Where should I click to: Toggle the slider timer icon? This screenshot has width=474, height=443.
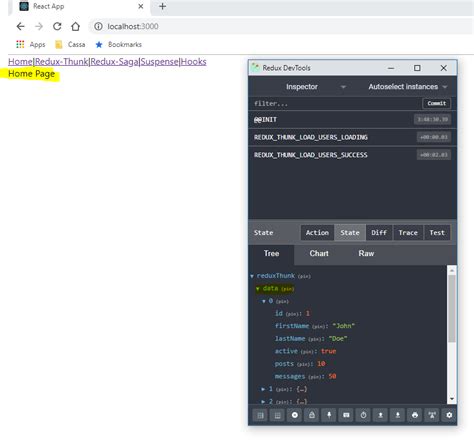click(363, 415)
